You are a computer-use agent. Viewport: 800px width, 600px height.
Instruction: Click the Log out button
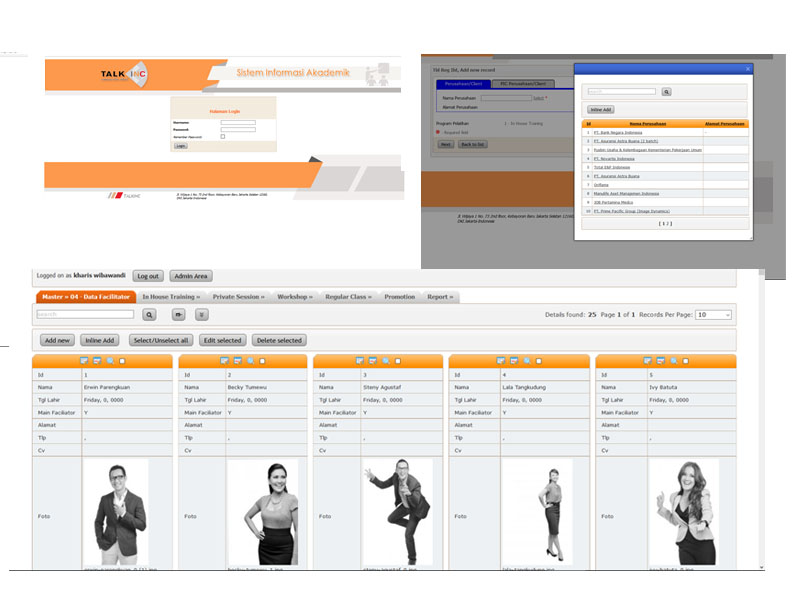(148, 276)
